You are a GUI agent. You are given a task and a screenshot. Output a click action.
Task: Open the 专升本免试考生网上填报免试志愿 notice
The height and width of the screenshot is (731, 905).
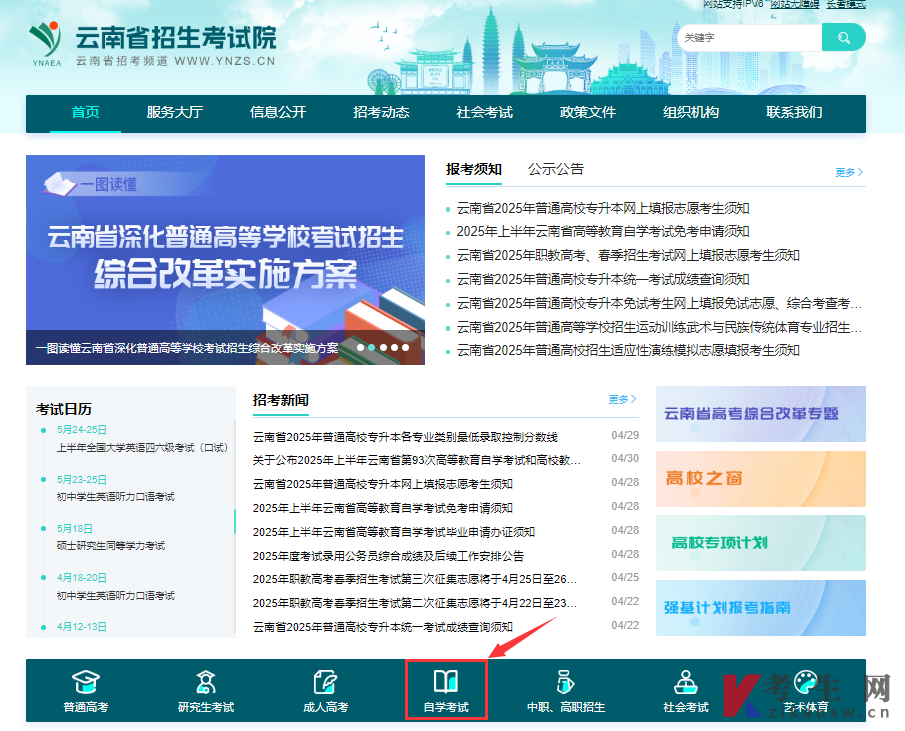pyautogui.click(x=659, y=303)
